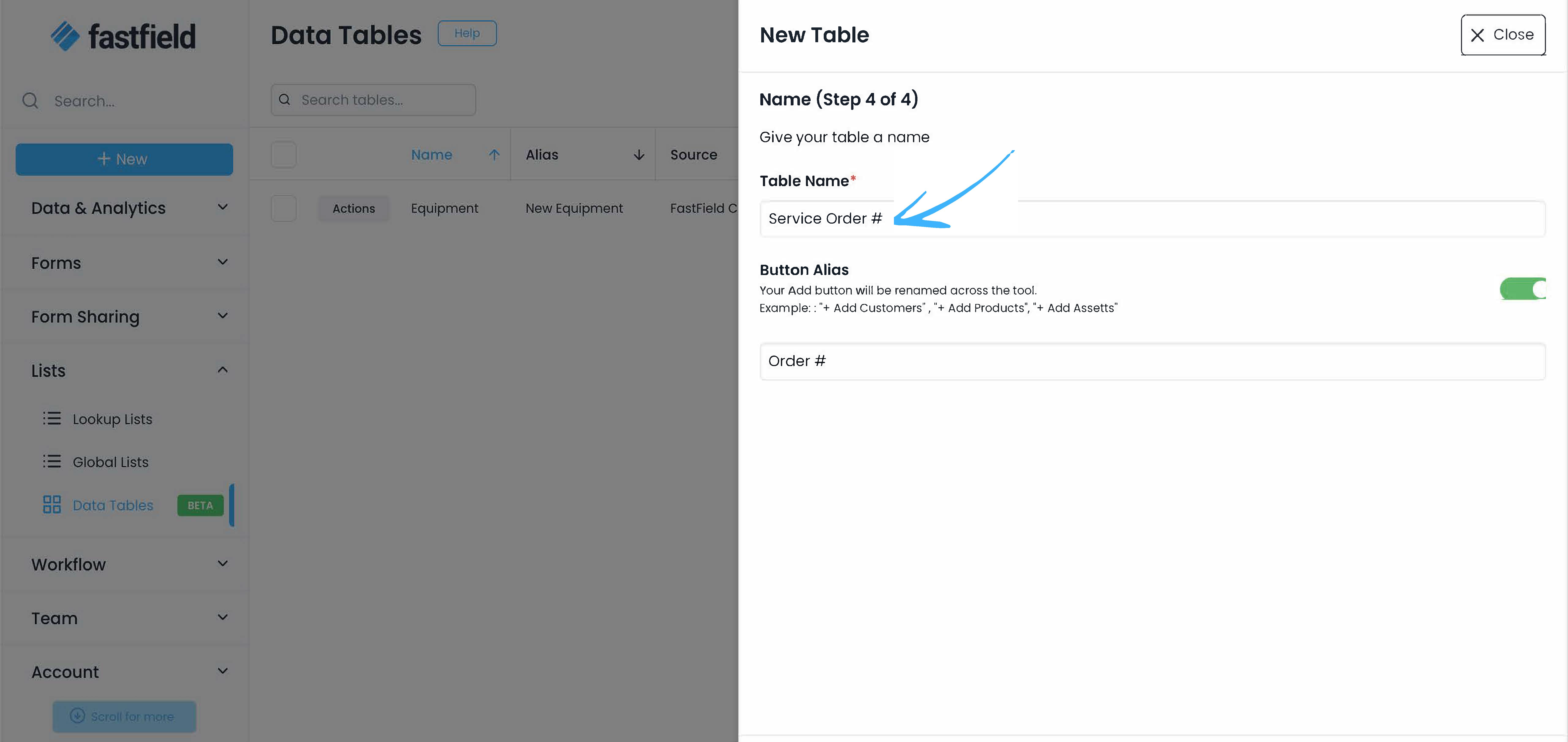Image resolution: width=1568 pixels, height=742 pixels.
Task: Collapse the Lists section chevron
Action: click(x=223, y=370)
